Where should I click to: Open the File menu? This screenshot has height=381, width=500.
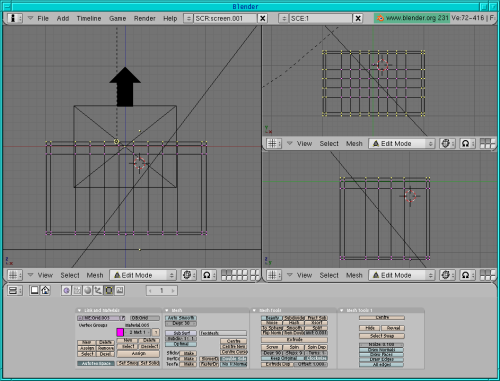[43, 18]
